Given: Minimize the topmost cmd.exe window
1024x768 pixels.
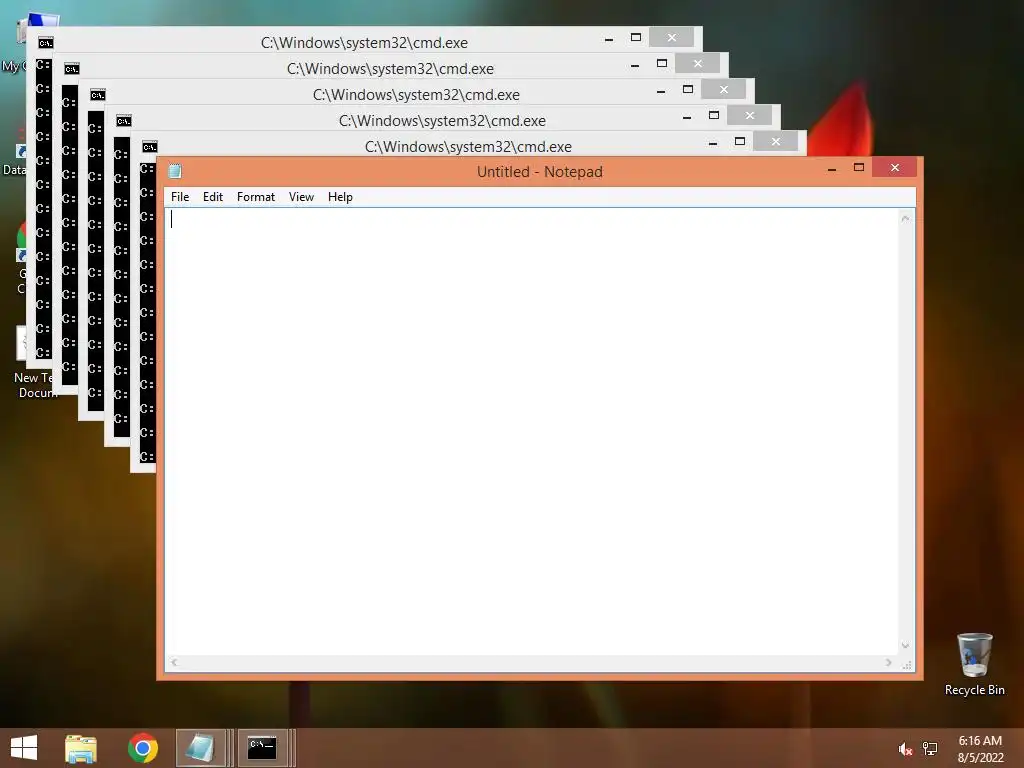Looking at the screenshot, I should pos(609,39).
